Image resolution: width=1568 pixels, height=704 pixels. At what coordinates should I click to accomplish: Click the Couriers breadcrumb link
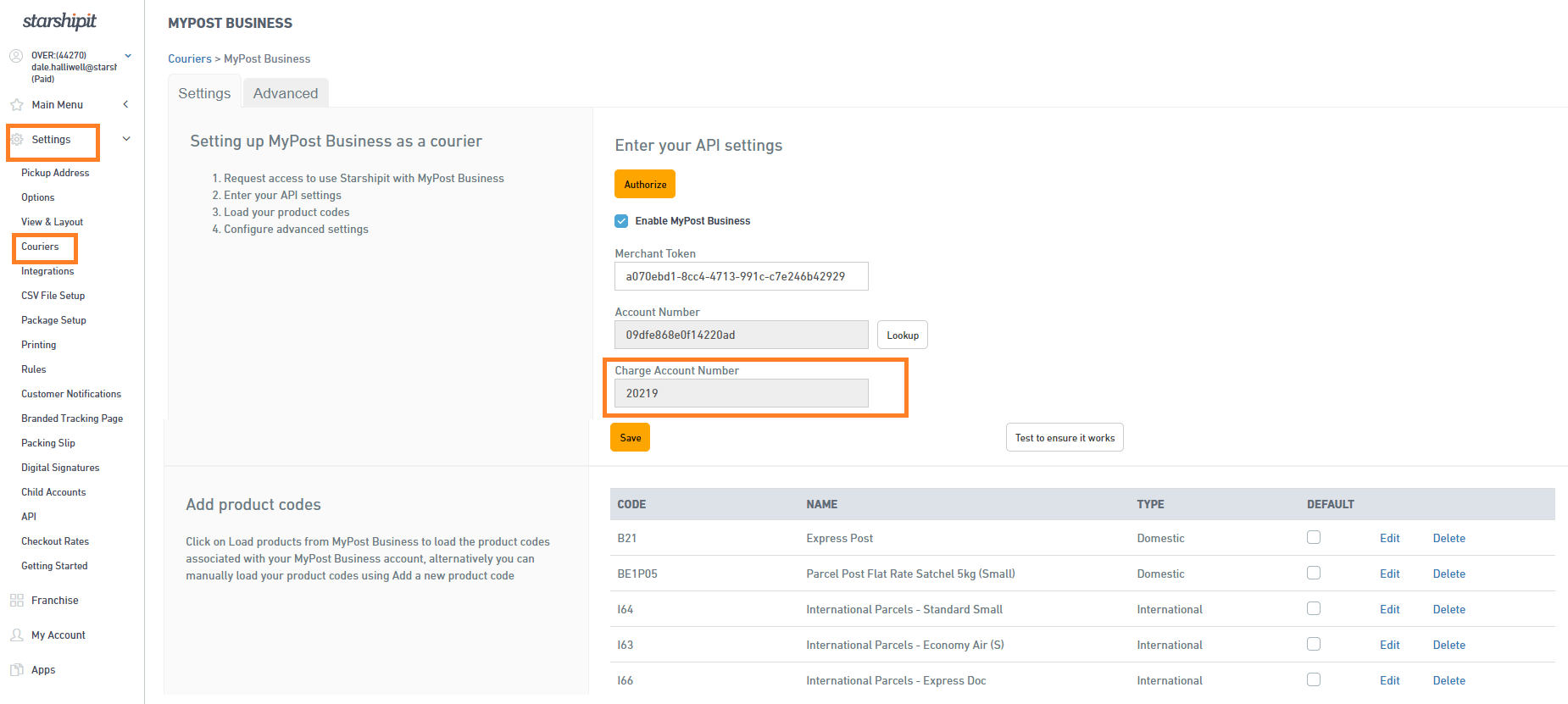pos(190,58)
